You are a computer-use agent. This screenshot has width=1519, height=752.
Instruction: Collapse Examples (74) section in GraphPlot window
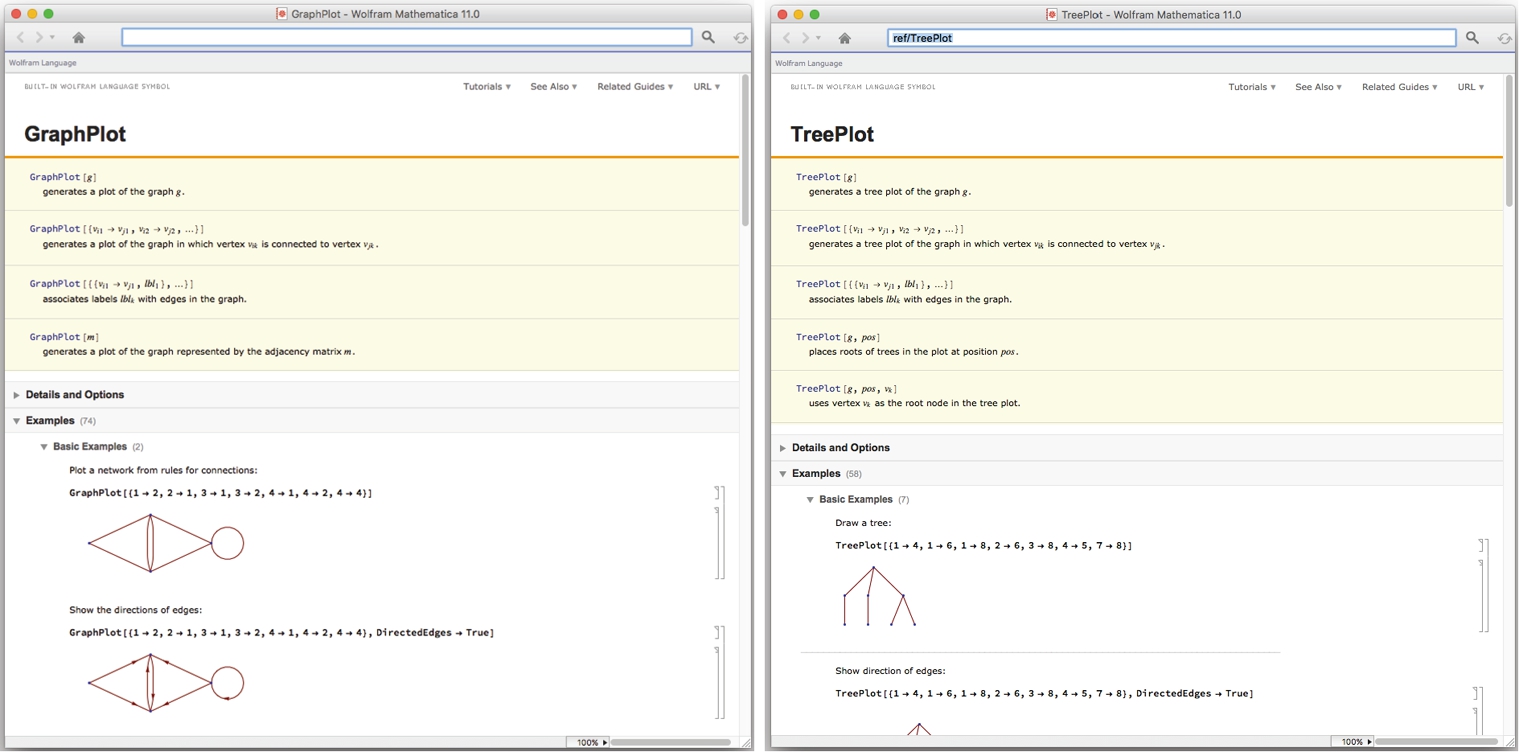tap(17, 421)
